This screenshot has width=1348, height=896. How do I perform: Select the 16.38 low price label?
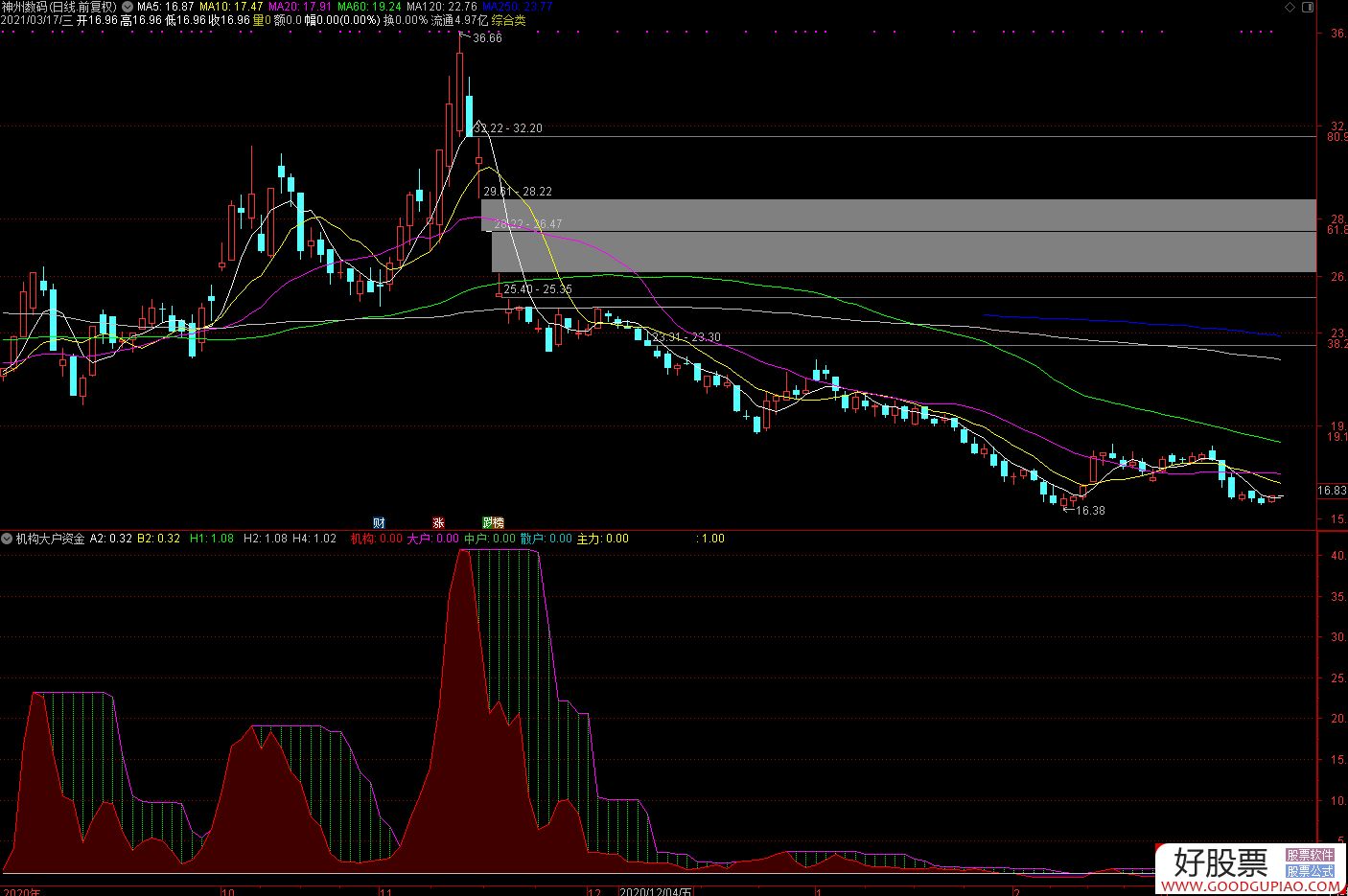(x=1090, y=511)
